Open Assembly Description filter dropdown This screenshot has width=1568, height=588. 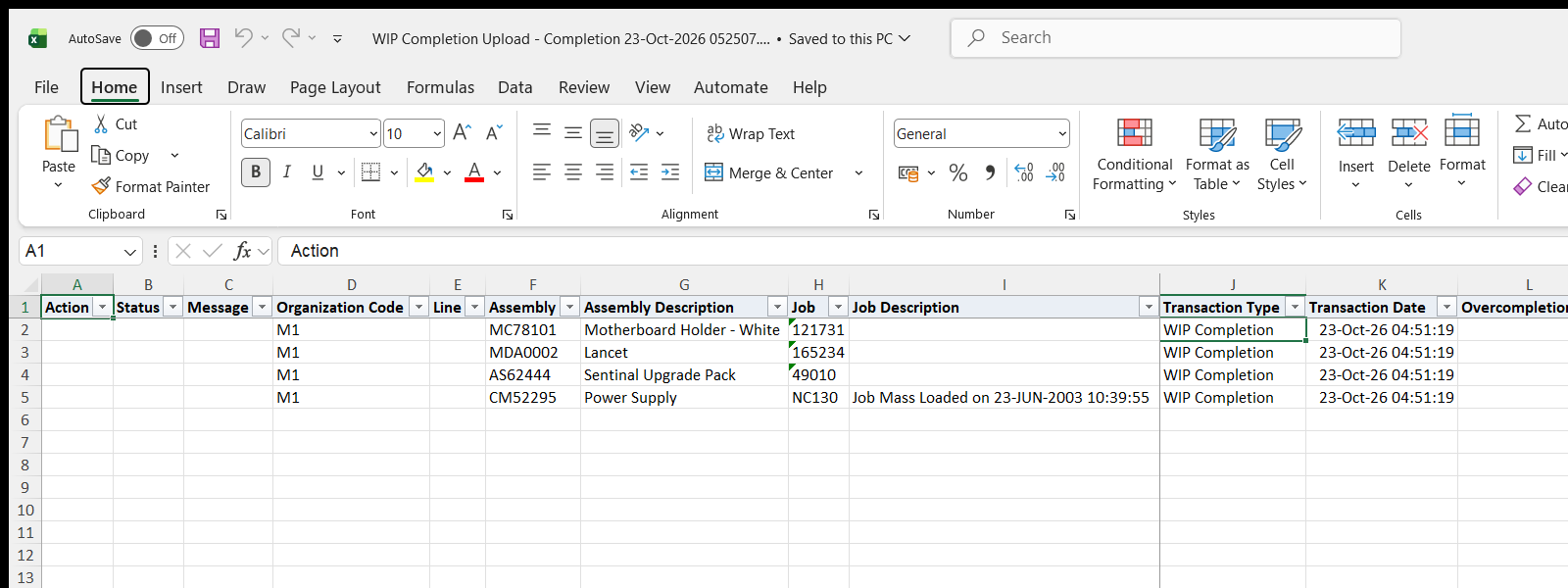[777, 308]
